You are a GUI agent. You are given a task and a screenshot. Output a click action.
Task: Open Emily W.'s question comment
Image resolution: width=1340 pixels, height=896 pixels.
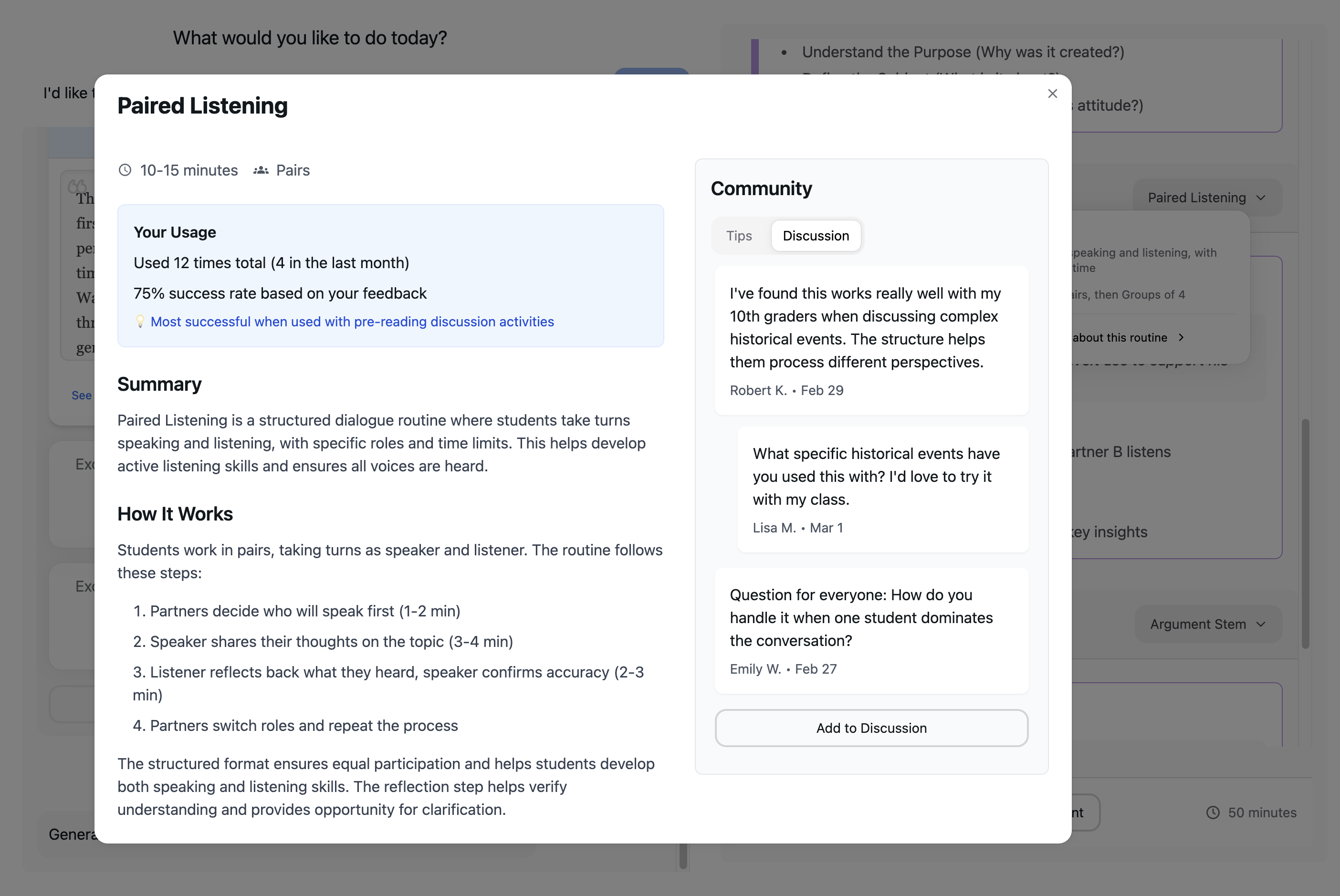click(x=871, y=631)
